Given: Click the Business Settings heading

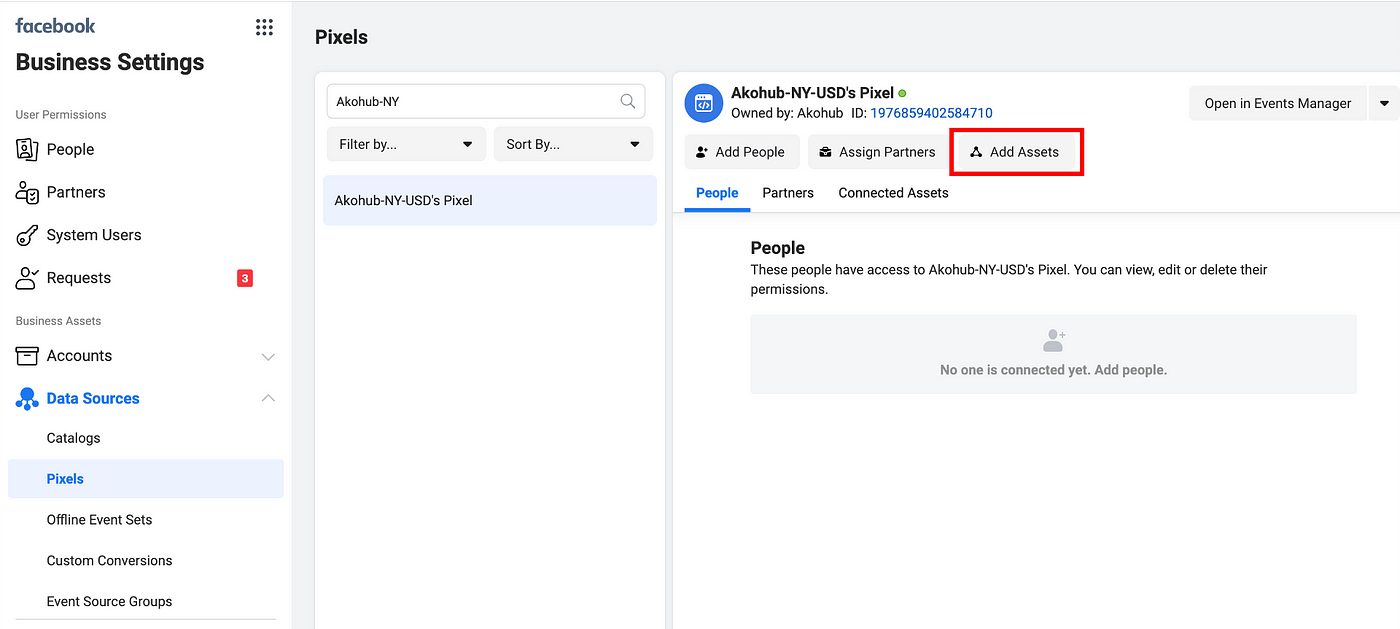Looking at the screenshot, I should [x=110, y=62].
